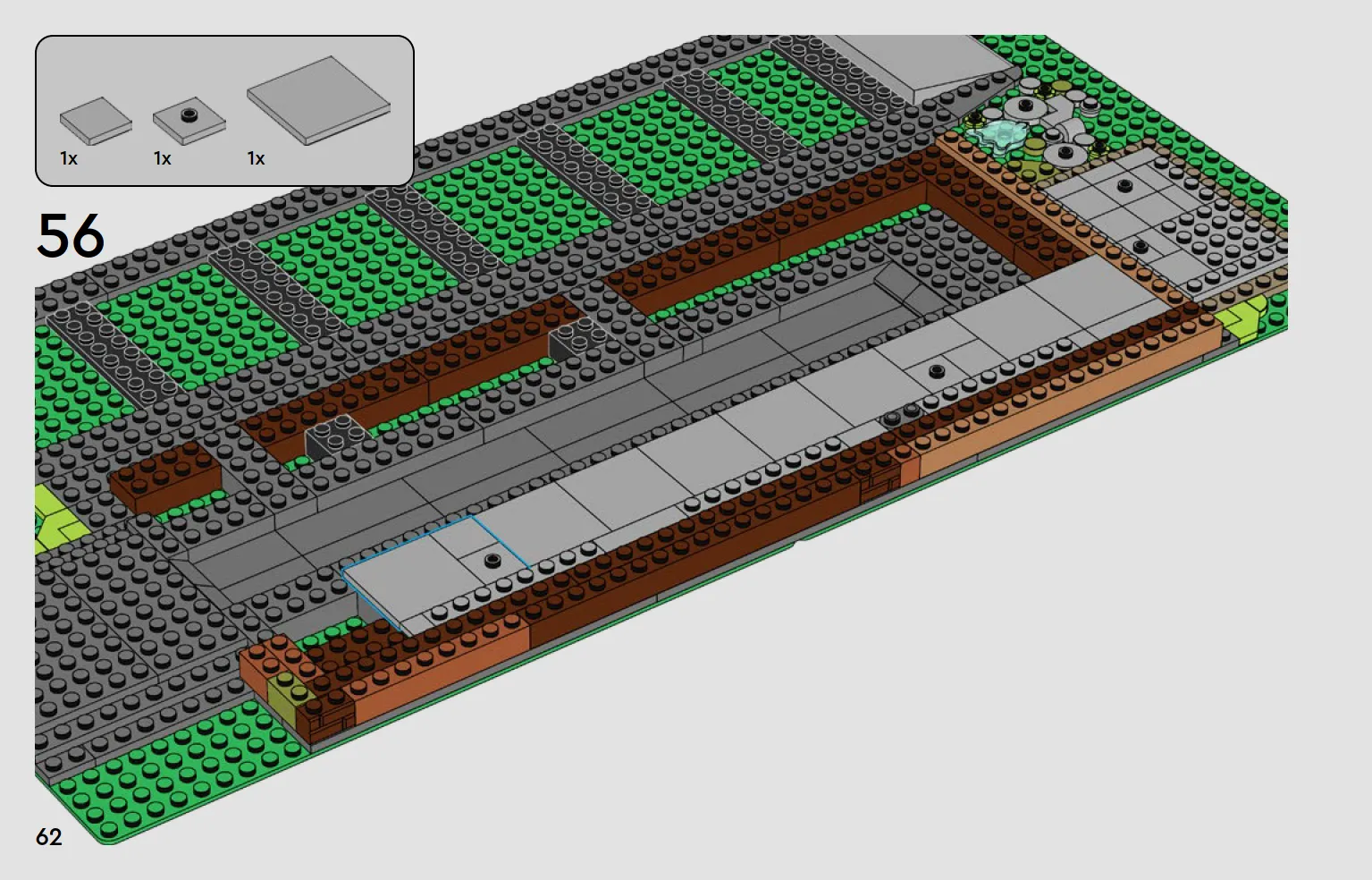
Task: Click the 1x label under the large tile
Action: tap(256, 159)
